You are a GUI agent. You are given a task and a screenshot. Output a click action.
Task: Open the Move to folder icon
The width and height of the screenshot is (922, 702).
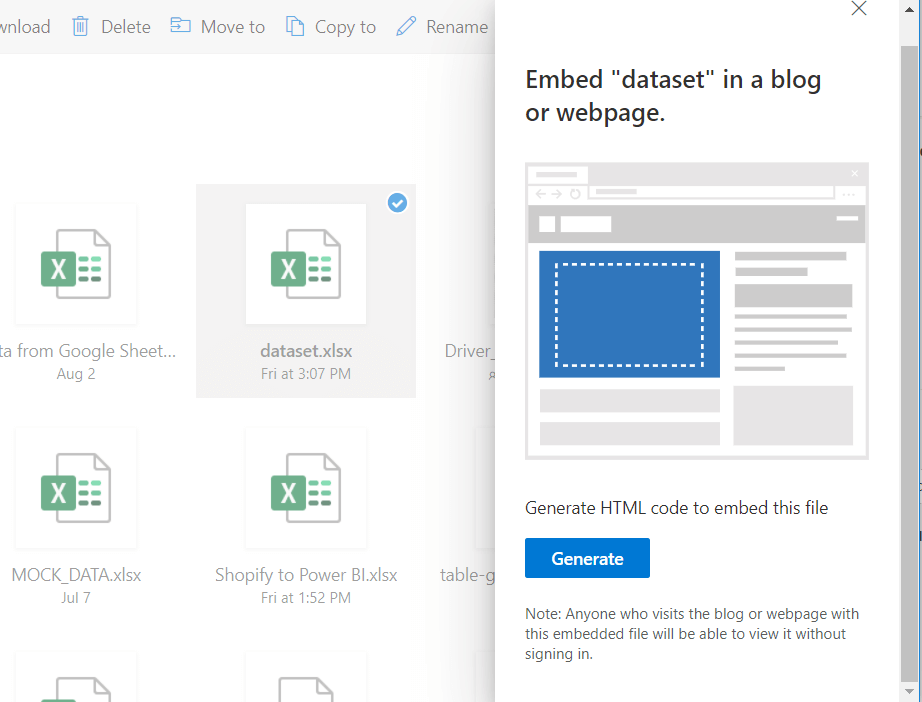coord(181,26)
